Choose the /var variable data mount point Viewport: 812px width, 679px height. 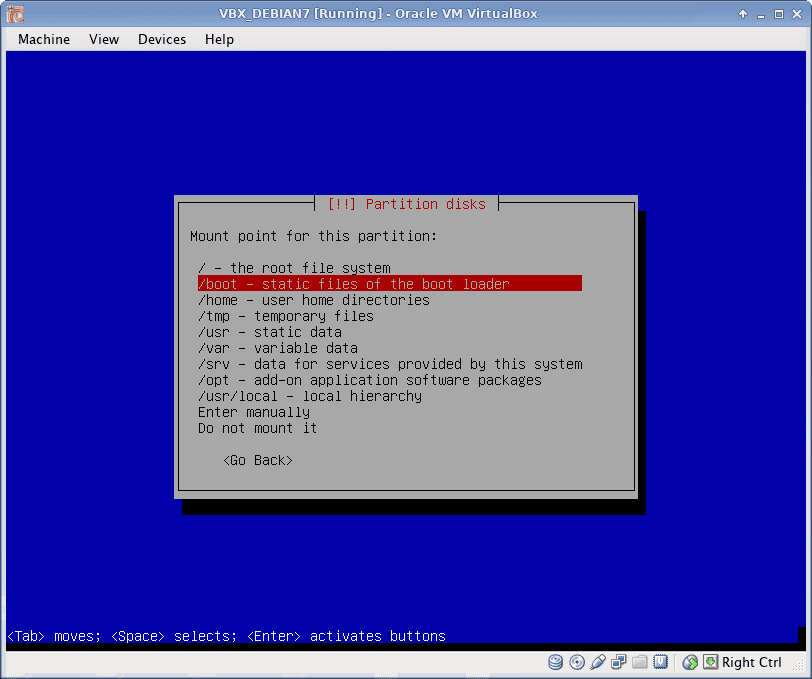pyautogui.click(x=278, y=348)
